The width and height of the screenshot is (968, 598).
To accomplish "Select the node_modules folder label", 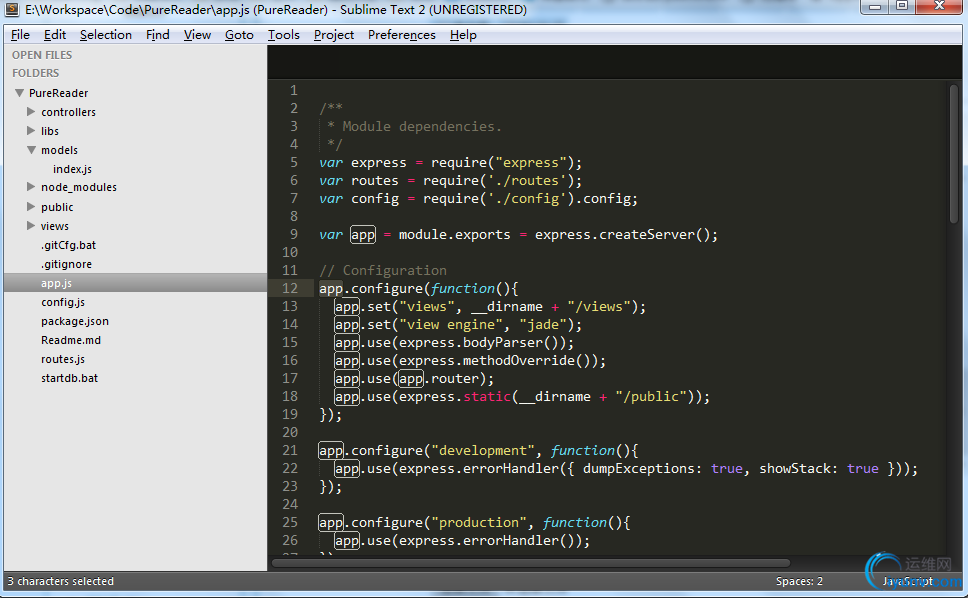I will point(79,188).
